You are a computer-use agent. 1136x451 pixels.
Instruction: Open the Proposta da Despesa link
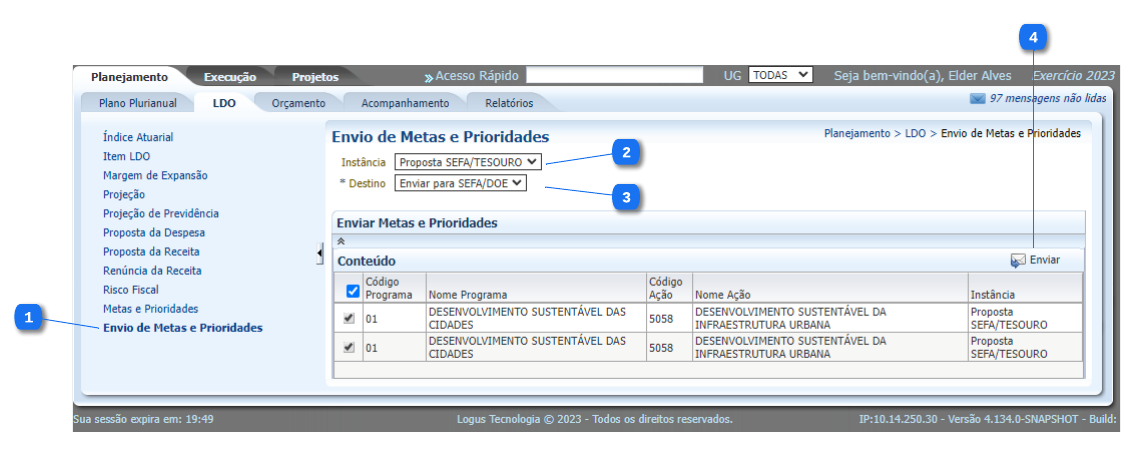click(153, 233)
